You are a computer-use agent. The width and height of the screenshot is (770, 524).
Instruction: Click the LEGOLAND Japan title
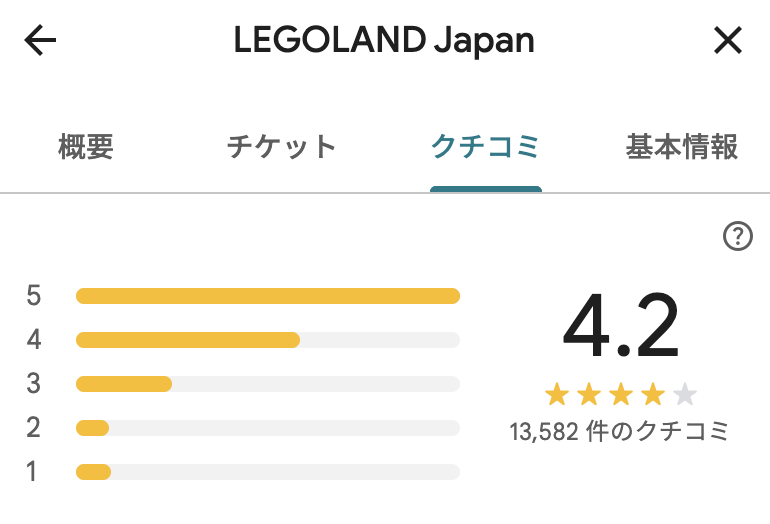point(384,41)
